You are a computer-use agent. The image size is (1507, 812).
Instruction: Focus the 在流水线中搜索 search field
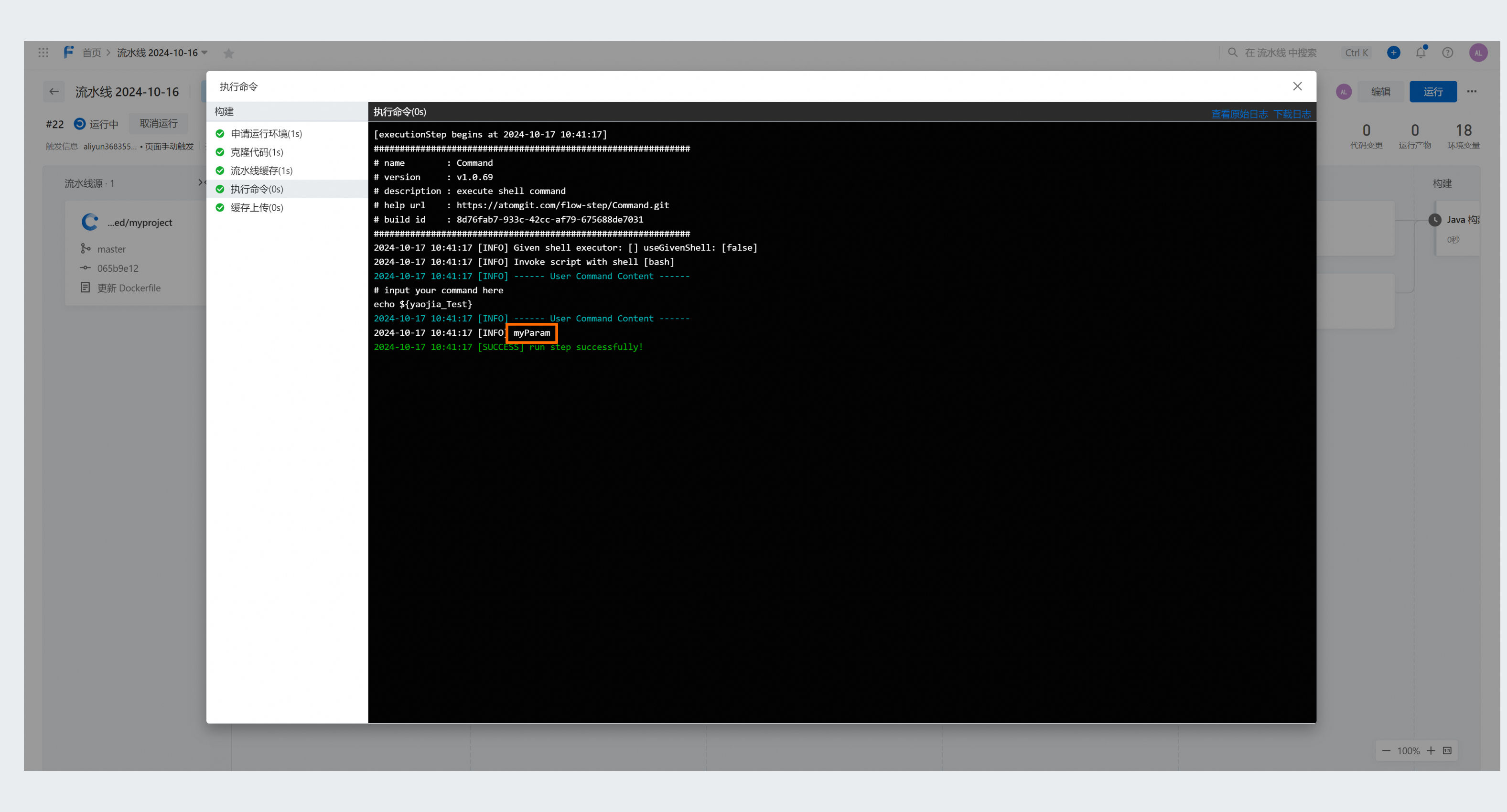pyautogui.click(x=1280, y=53)
